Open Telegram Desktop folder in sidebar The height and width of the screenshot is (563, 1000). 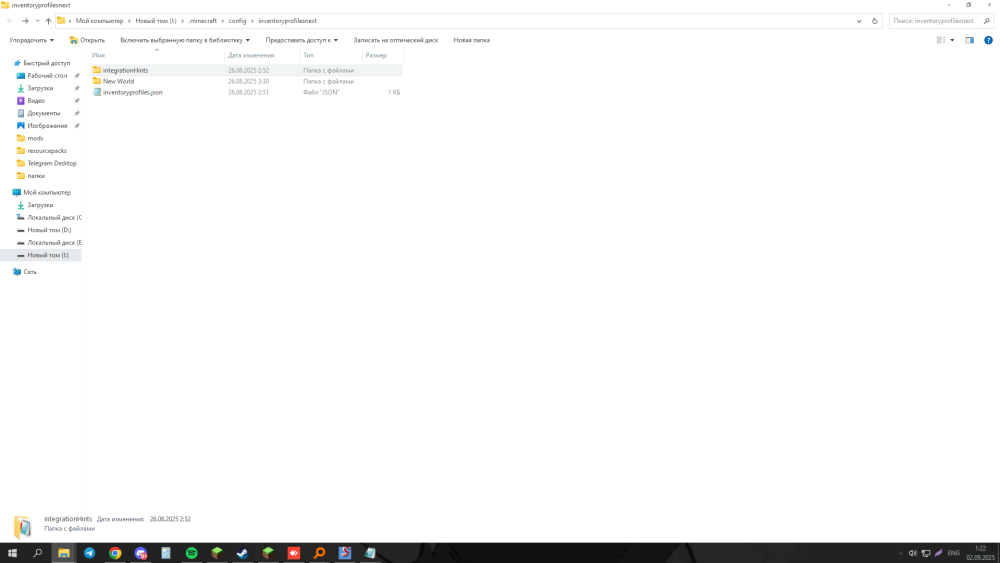[52, 163]
